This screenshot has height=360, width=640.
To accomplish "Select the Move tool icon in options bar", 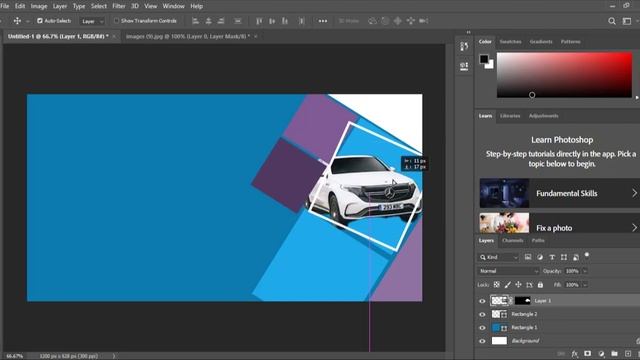I will pyautogui.click(x=17, y=21).
